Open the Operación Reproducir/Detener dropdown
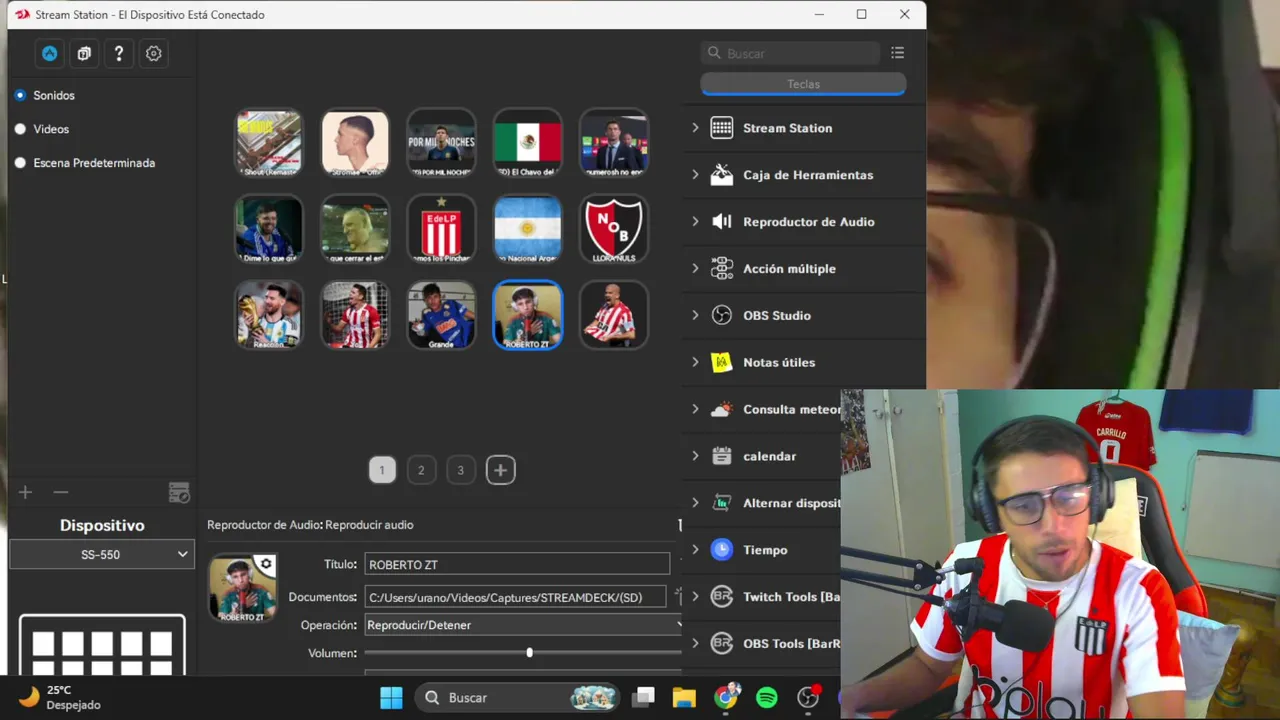This screenshot has width=1280, height=720. [523, 625]
